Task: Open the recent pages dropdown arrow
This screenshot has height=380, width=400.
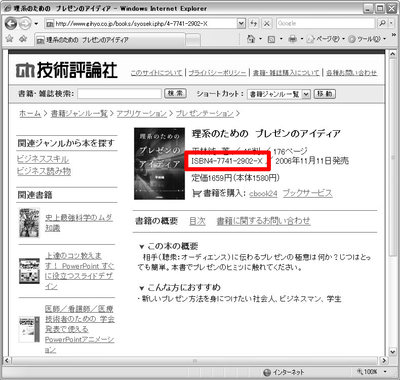Action: point(36,24)
